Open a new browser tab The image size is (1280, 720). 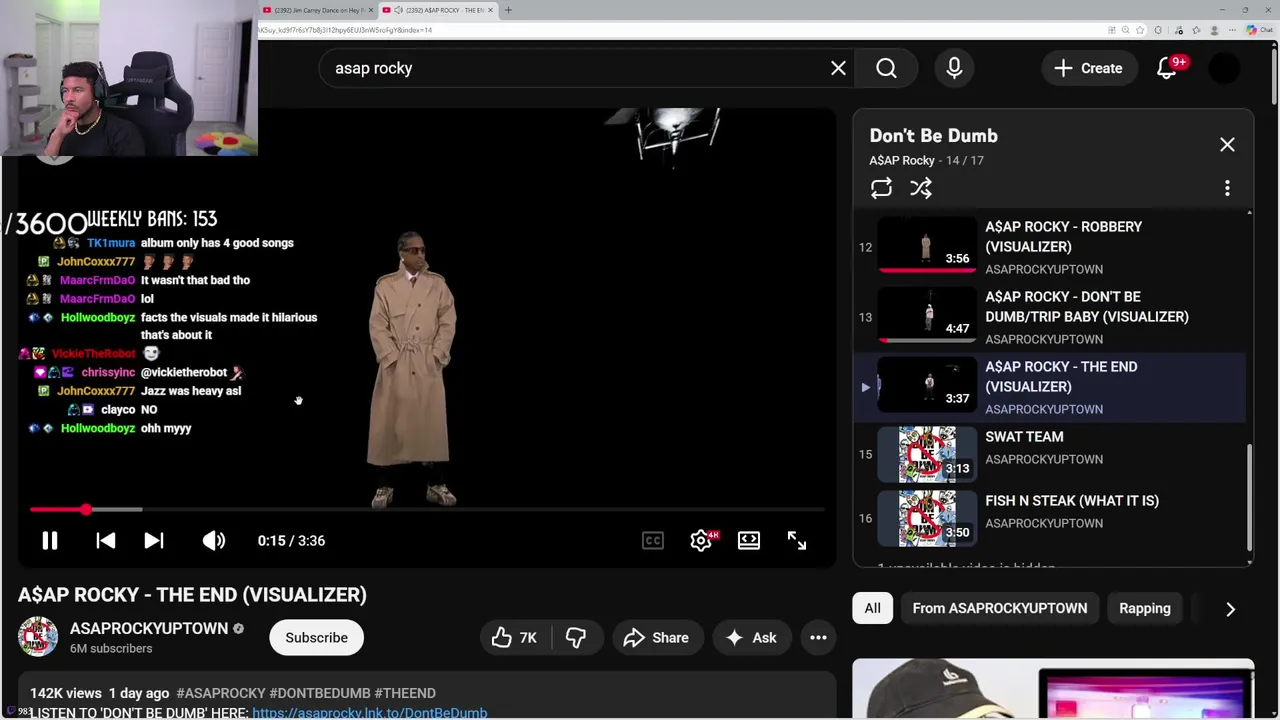[x=508, y=10]
